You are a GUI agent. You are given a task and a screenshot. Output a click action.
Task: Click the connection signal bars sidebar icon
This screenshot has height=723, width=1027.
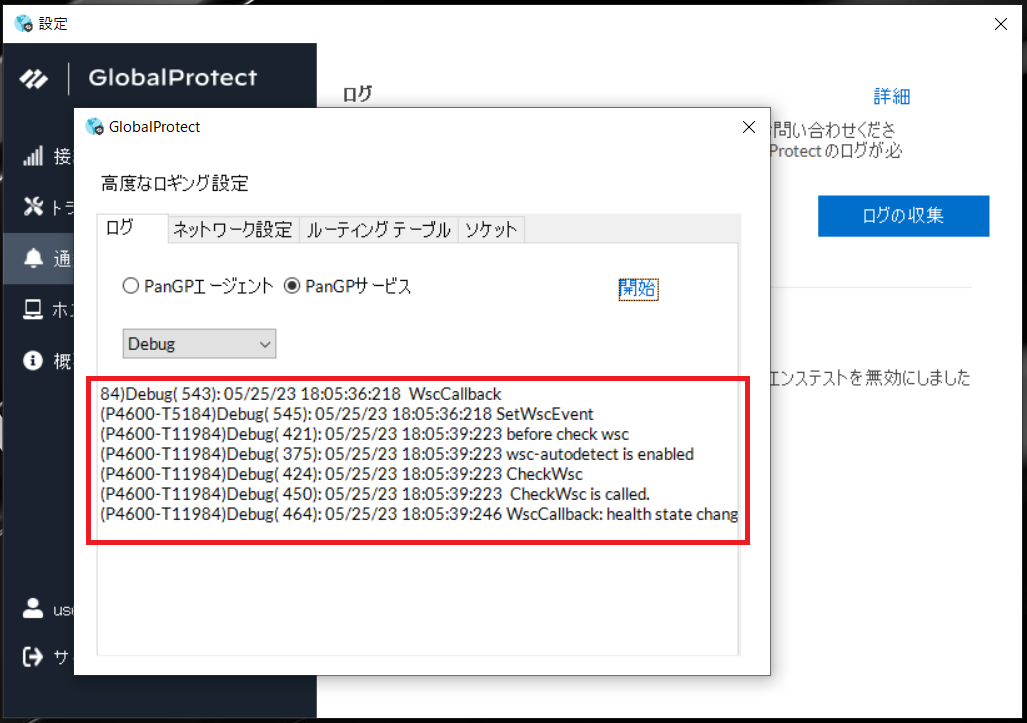pos(33,156)
